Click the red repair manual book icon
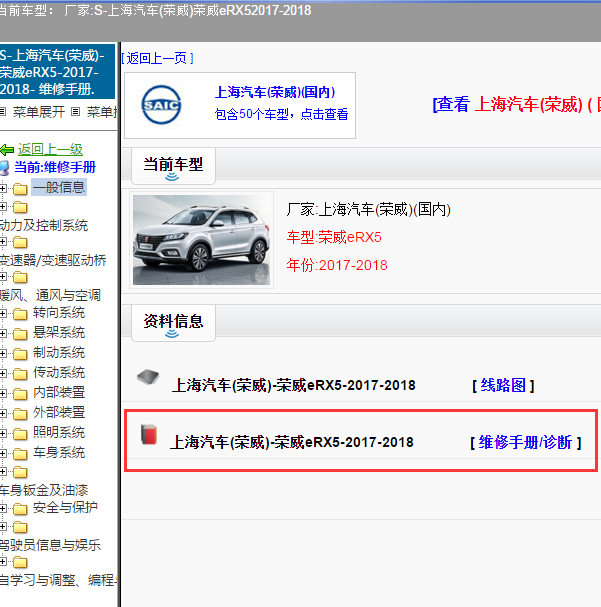Screen dimensions: 601x607 click(149, 434)
